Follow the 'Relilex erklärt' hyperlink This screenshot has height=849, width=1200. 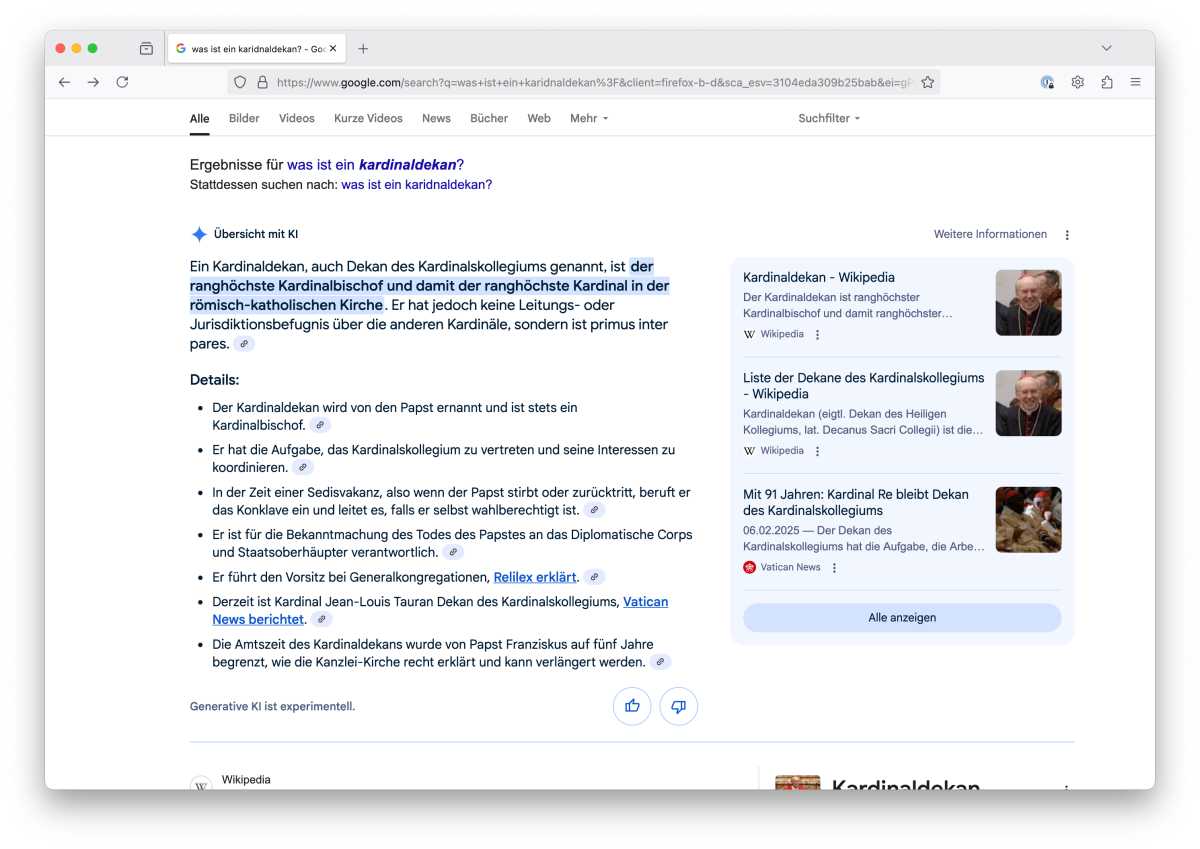point(534,577)
